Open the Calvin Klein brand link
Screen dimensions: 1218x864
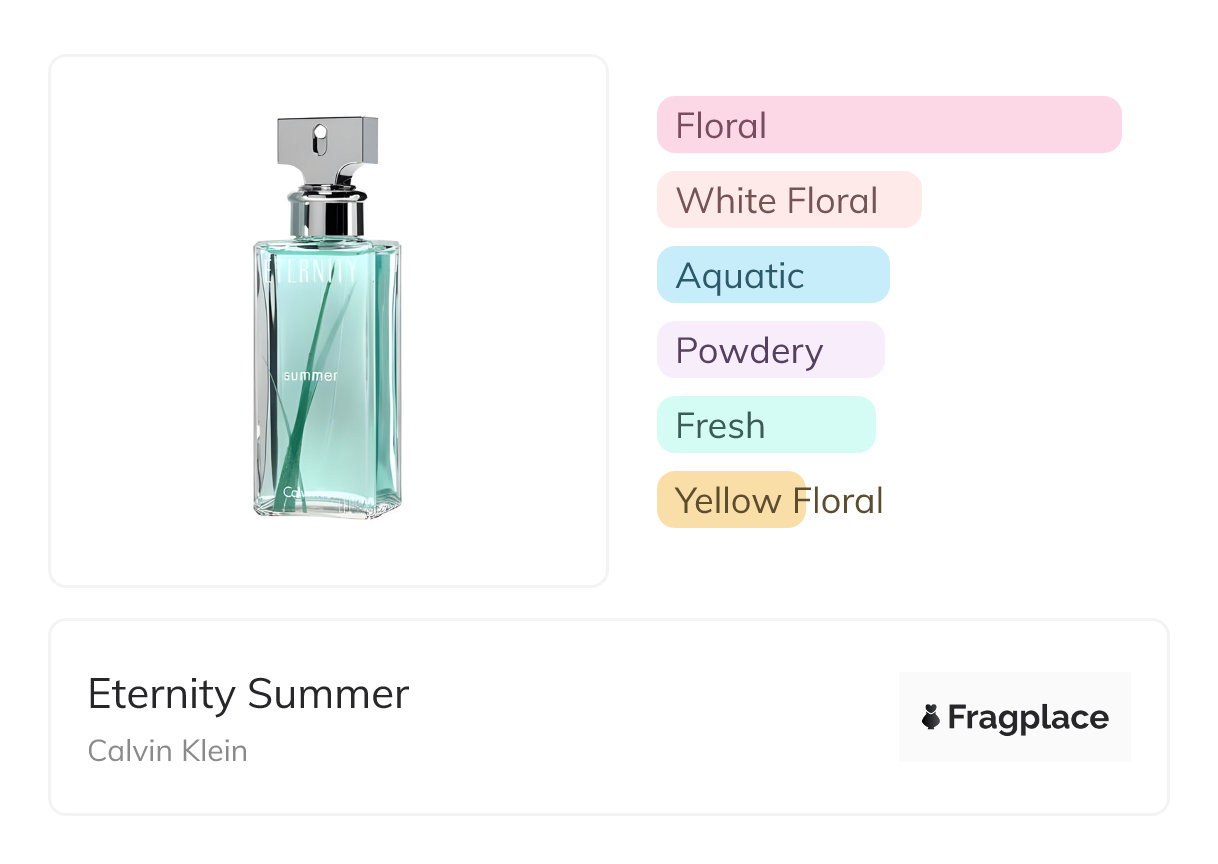pyautogui.click(x=167, y=751)
